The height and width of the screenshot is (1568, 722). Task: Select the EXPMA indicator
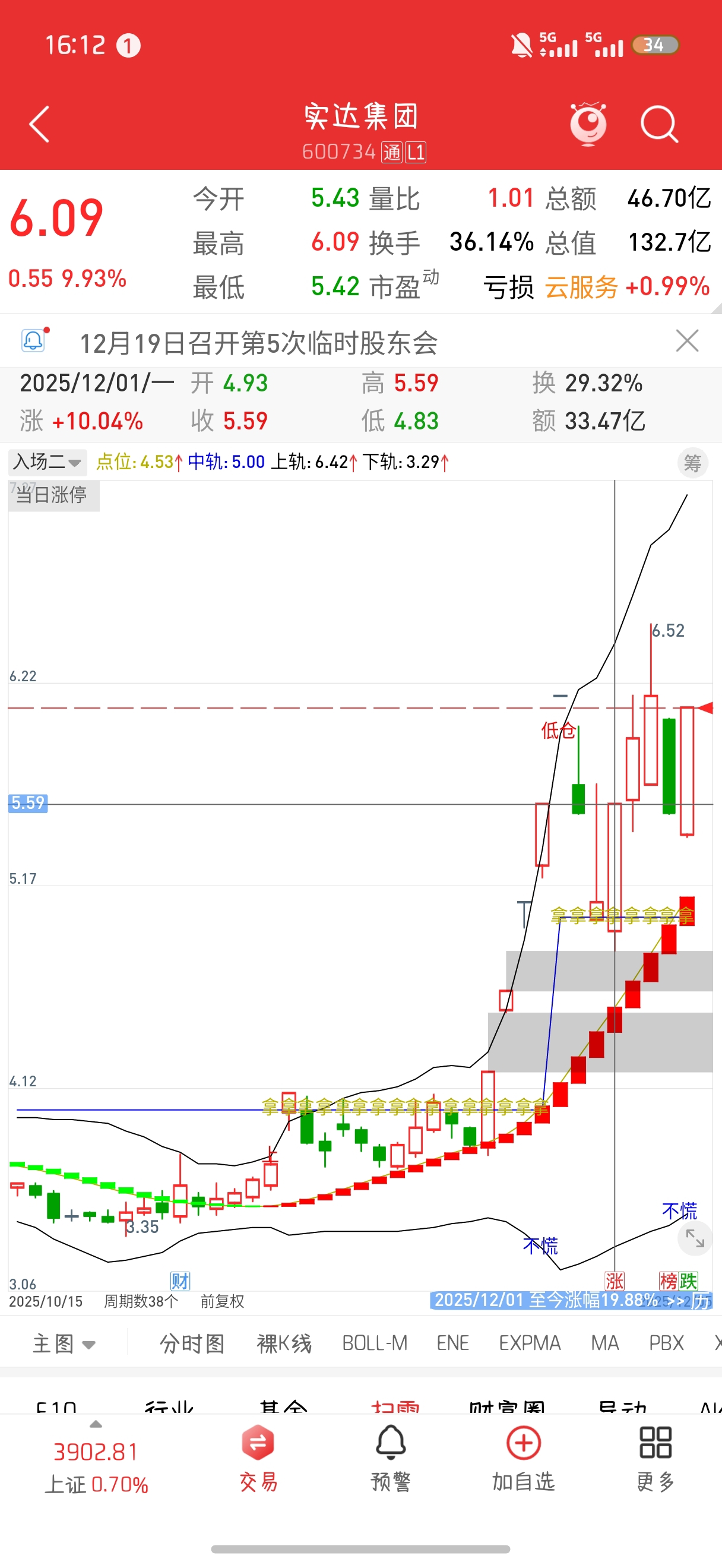pyautogui.click(x=530, y=1343)
